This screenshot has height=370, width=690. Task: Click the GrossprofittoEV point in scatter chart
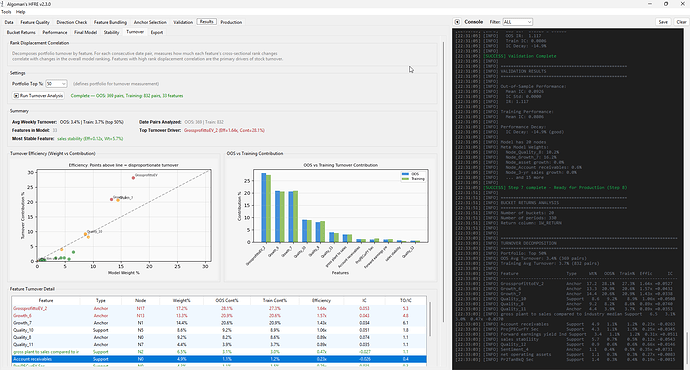click(133, 178)
